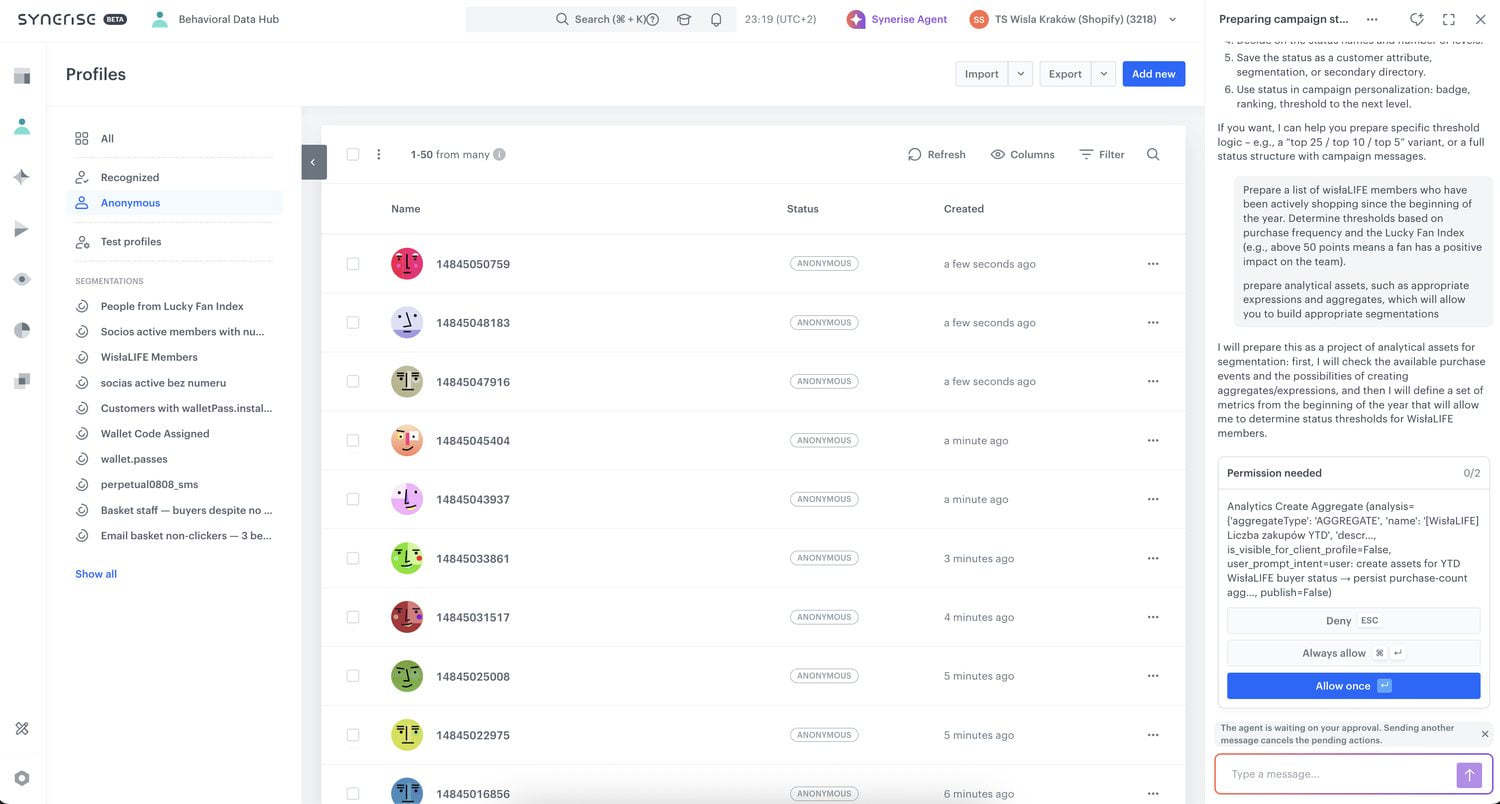Open the Export dropdown arrow
1500x804 pixels.
[1104, 74]
